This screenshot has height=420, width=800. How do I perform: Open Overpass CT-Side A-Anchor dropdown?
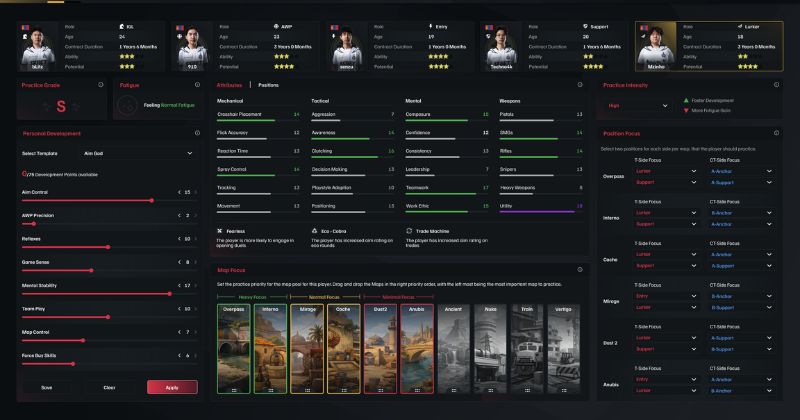coord(741,171)
